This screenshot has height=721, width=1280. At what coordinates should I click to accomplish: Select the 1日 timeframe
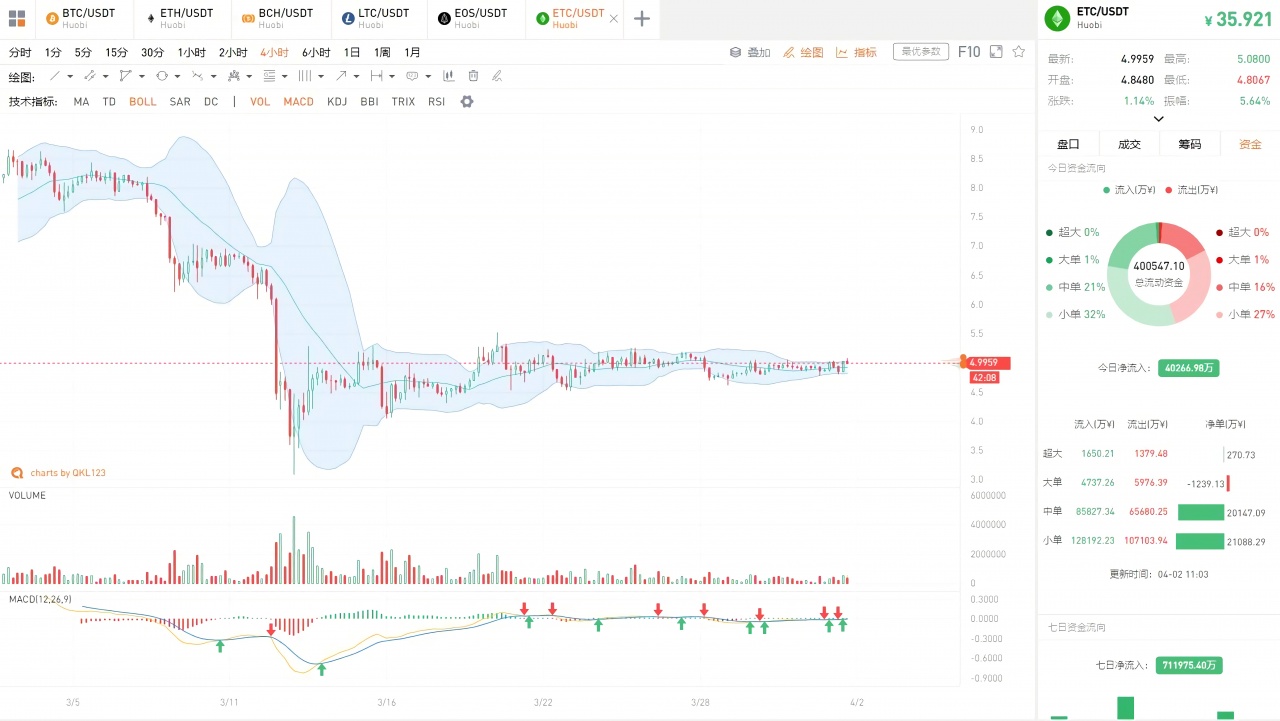click(x=352, y=52)
